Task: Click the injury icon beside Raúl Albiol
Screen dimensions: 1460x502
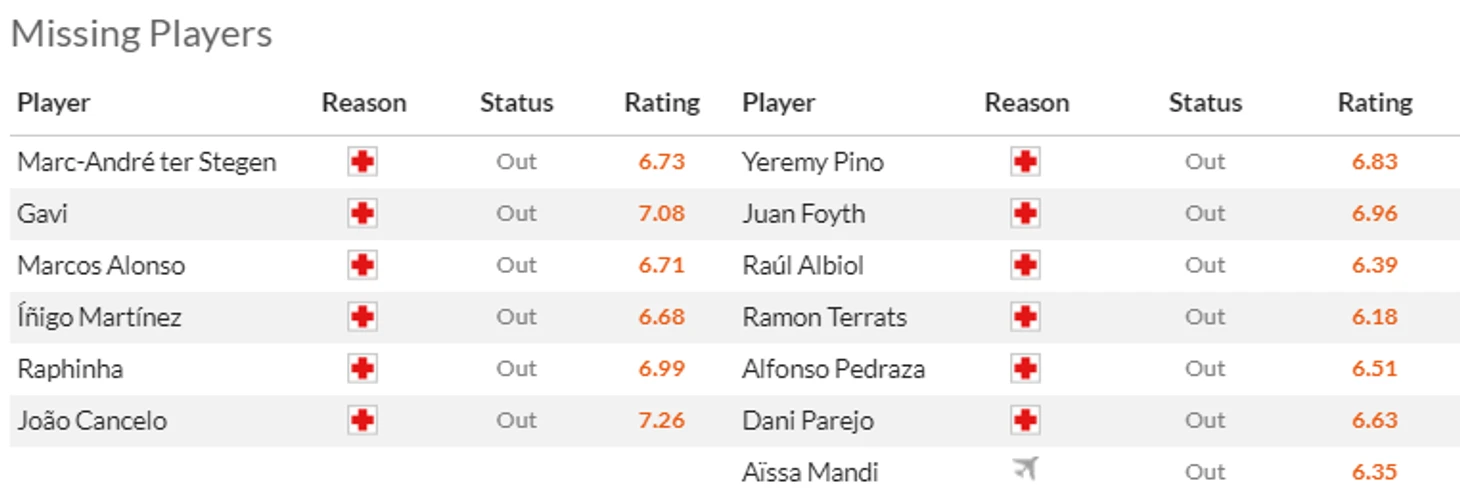Action: pos(1025,266)
